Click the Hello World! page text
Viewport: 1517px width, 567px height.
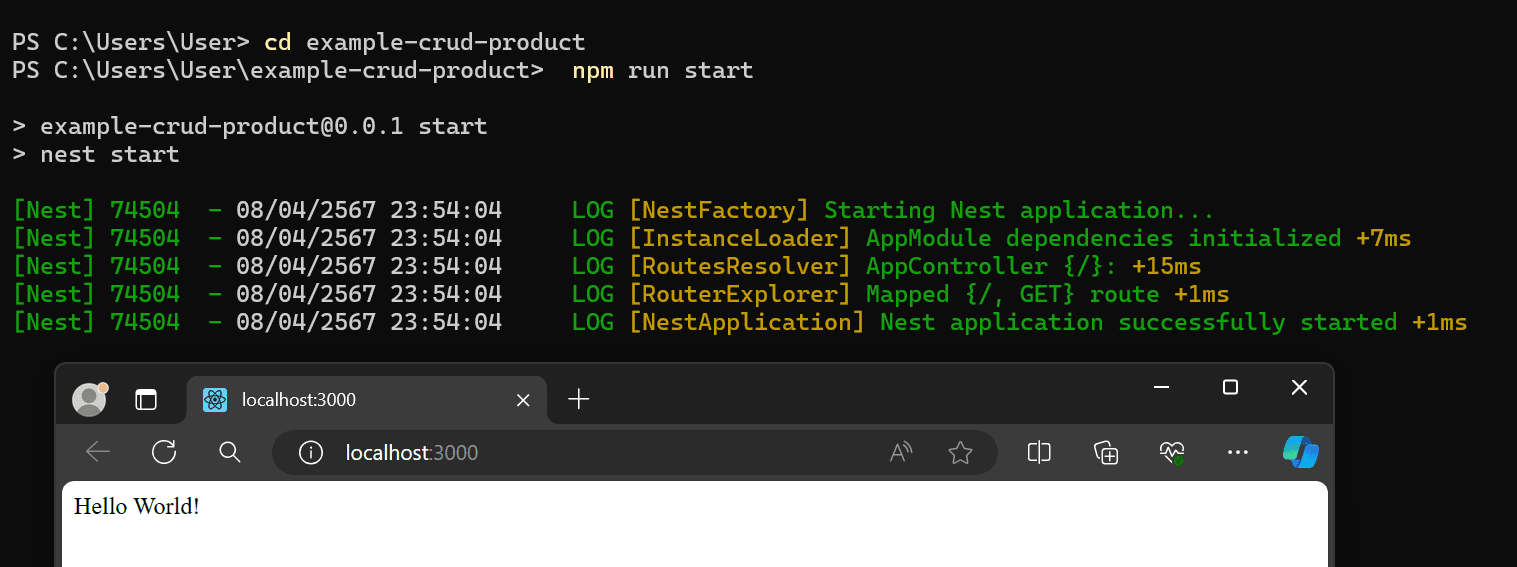click(137, 507)
